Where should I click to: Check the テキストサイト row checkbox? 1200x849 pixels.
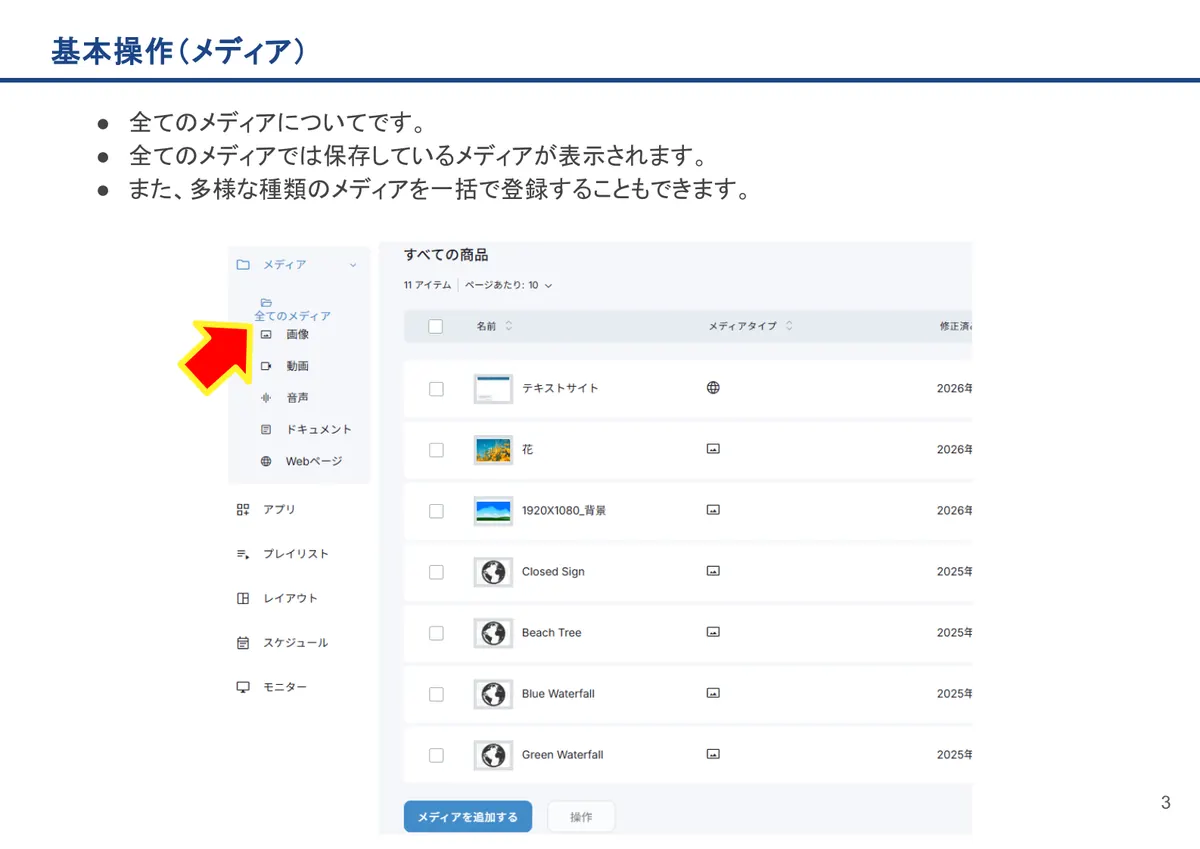pos(436,389)
